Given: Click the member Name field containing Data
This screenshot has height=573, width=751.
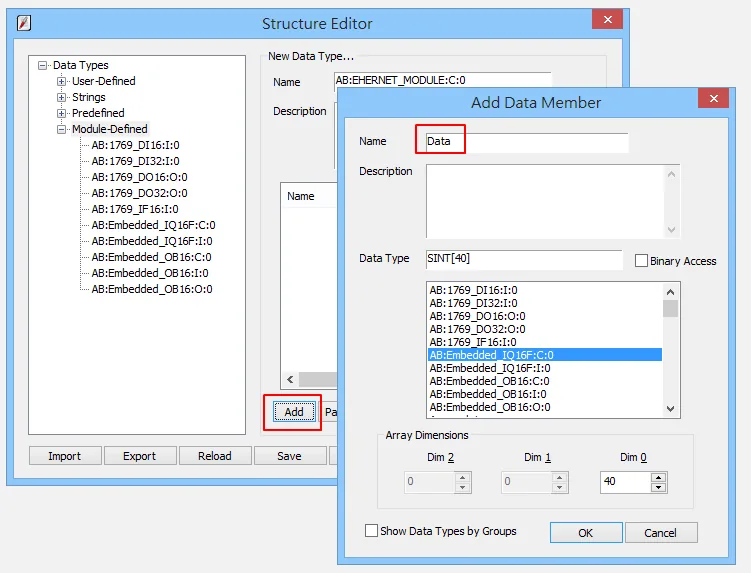Looking at the screenshot, I should [x=527, y=142].
